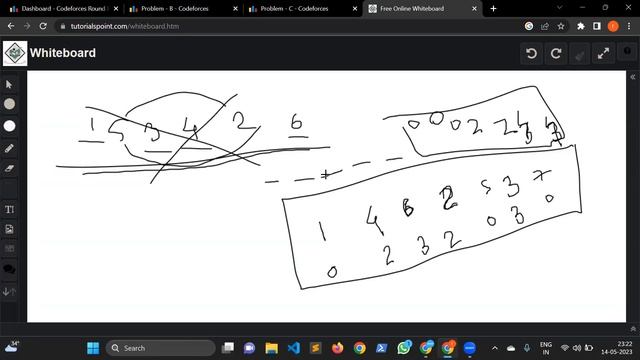Open PowerShell from the taskbar
The width and height of the screenshot is (640, 360).
coord(382,348)
